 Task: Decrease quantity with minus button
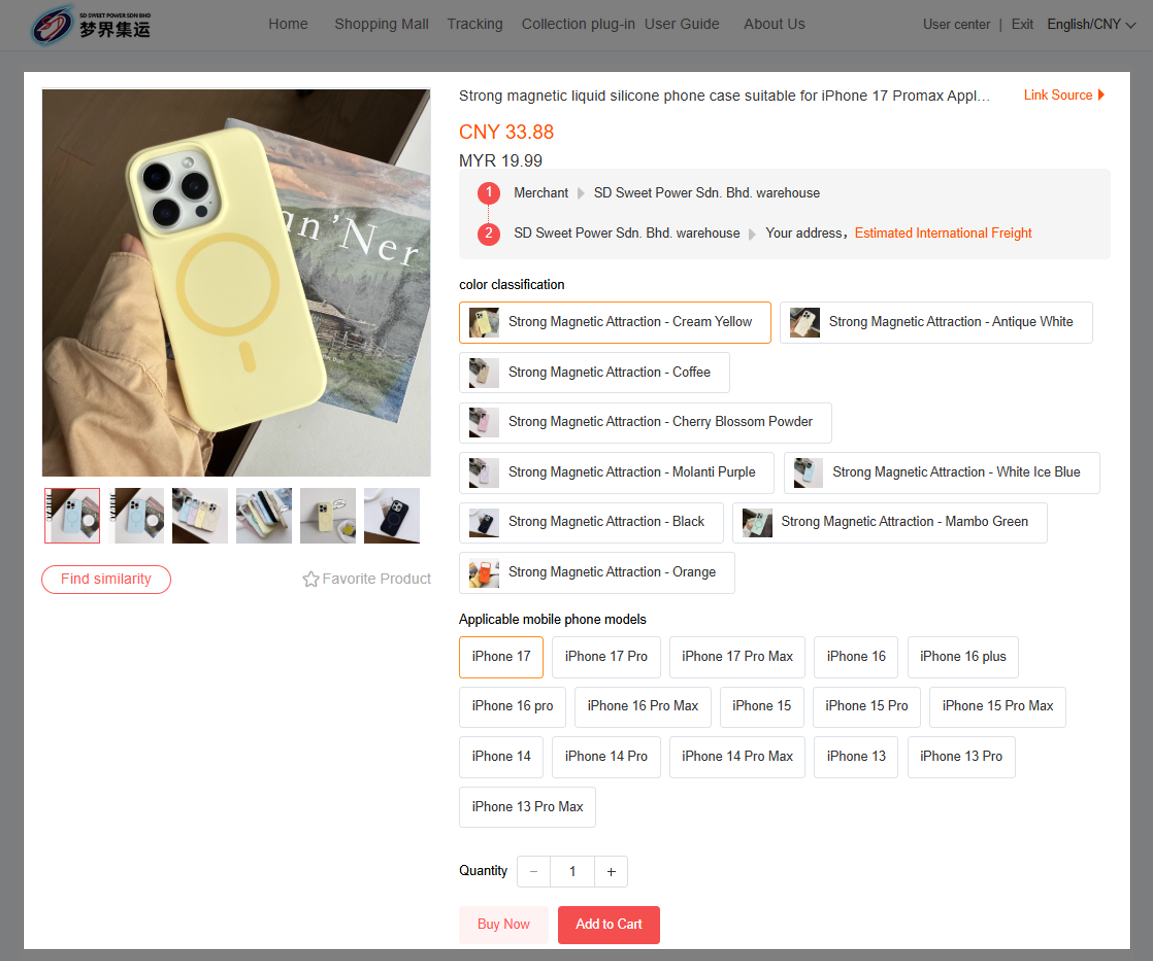click(x=534, y=872)
